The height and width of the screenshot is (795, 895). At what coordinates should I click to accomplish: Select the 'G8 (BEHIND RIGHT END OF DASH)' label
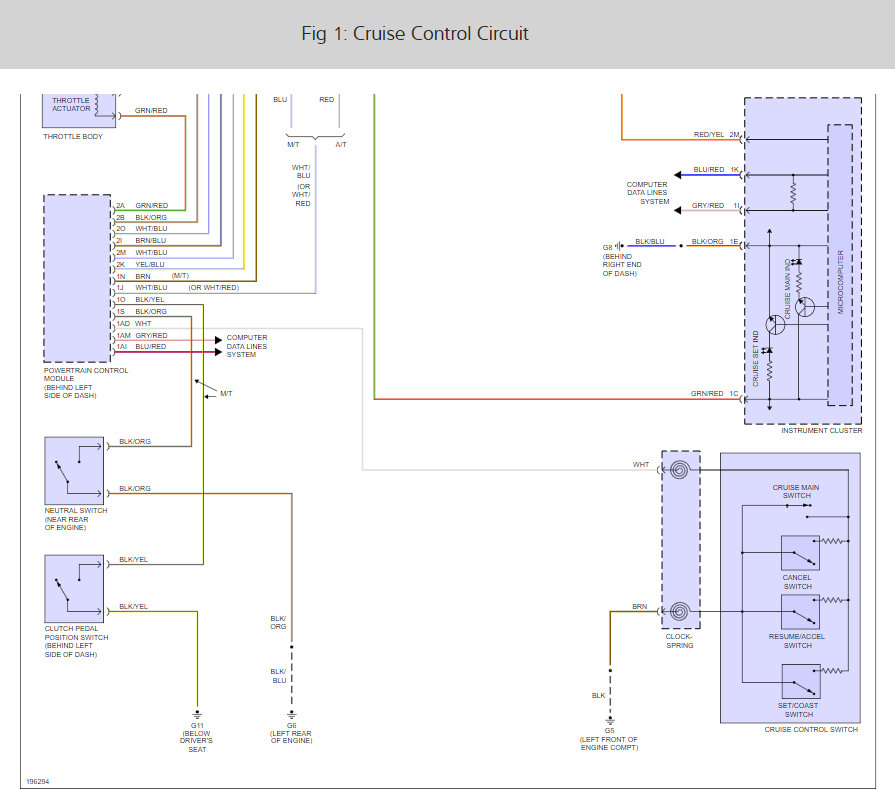[622, 261]
